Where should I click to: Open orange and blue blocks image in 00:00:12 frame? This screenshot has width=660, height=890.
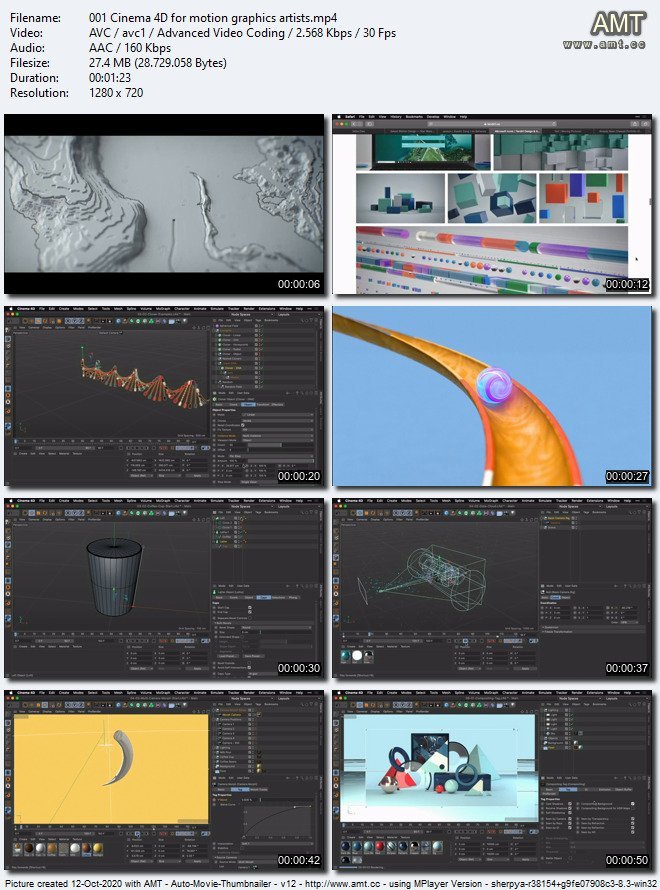point(583,198)
